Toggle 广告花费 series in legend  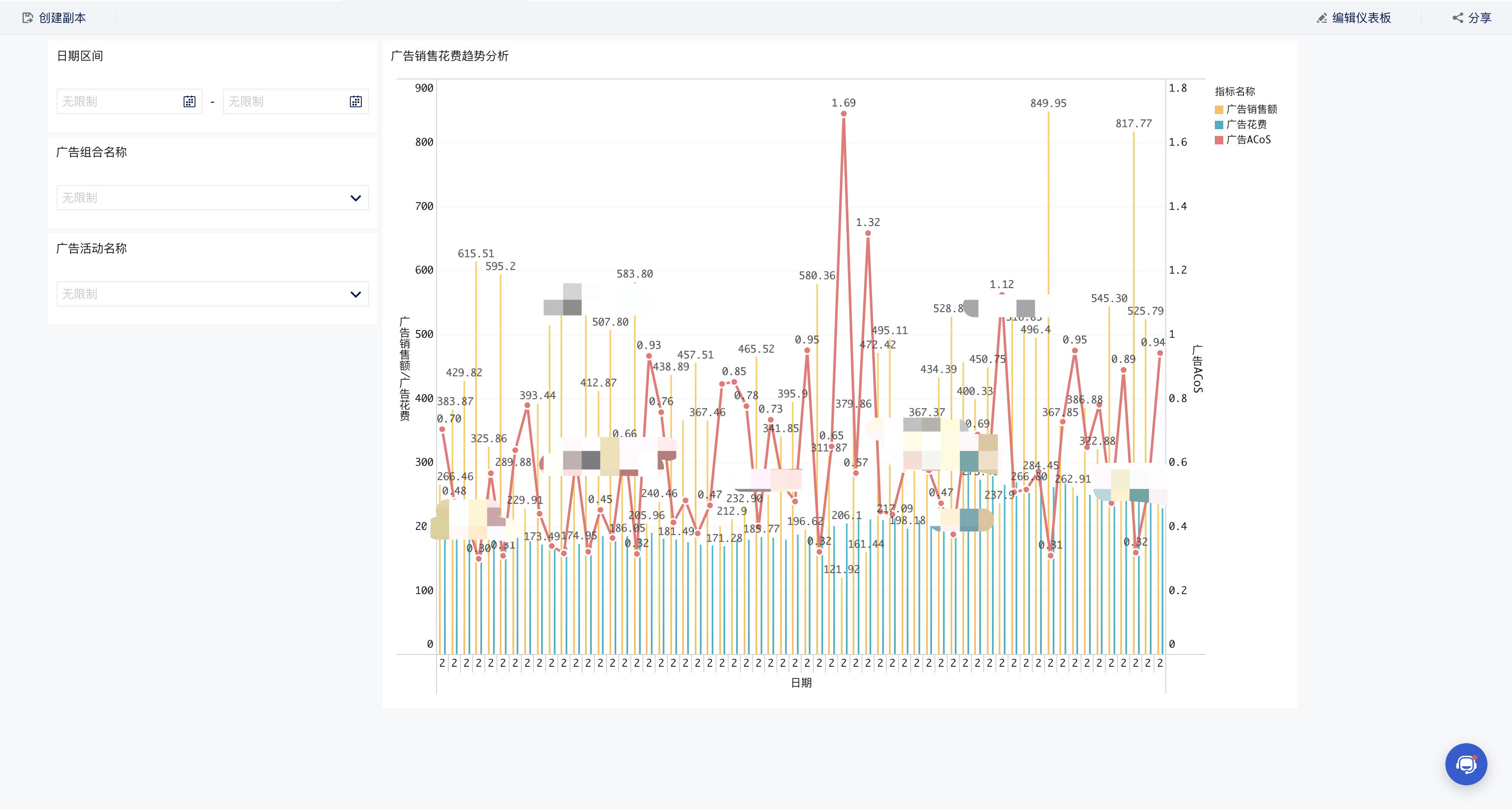coord(1246,125)
